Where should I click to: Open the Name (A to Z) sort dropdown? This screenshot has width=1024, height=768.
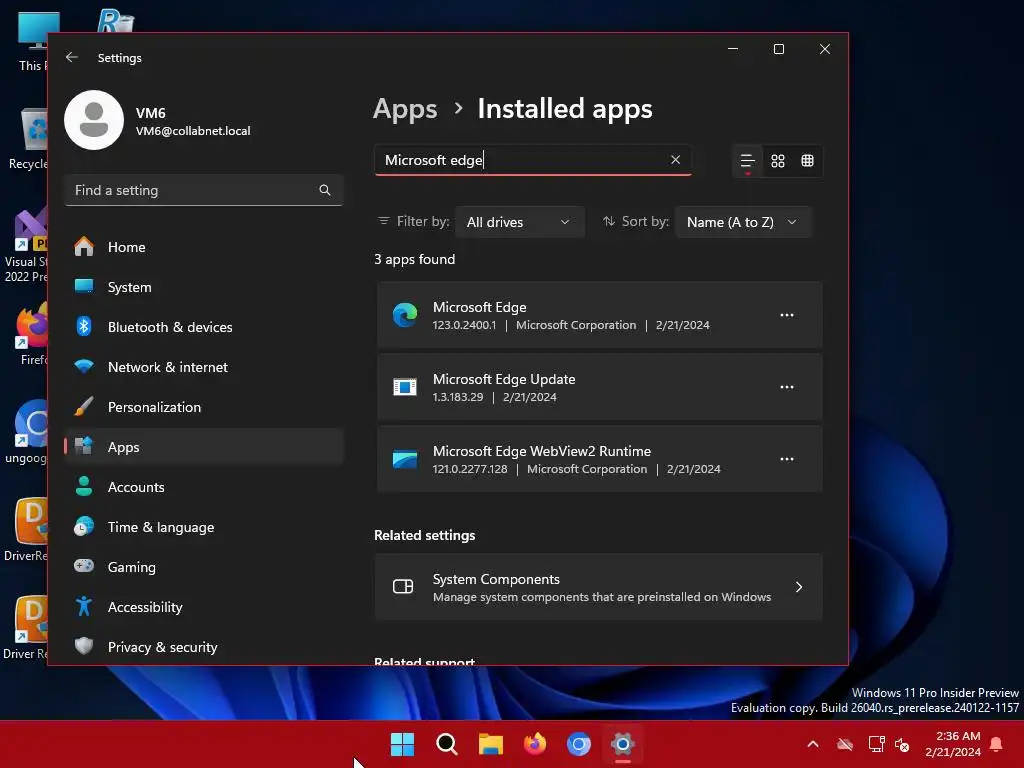pyautogui.click(x=743, y=222)
